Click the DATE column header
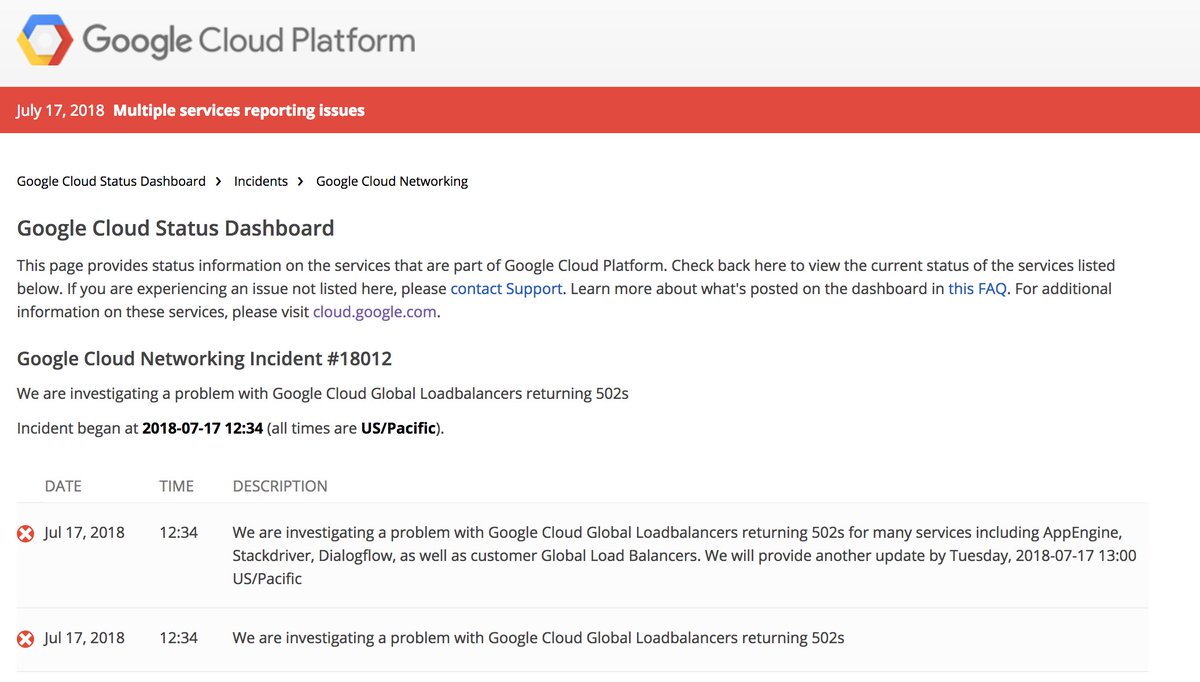 (x=63, y=486)
